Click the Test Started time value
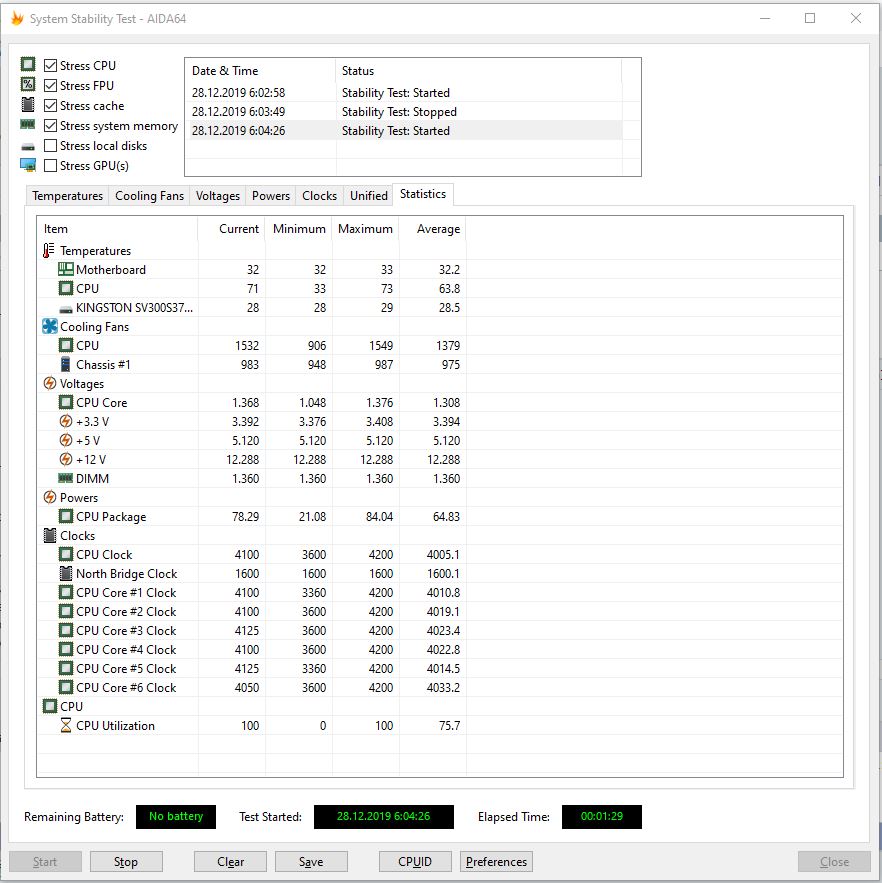This screenshot has height=883, width=882. coord(384,817)
